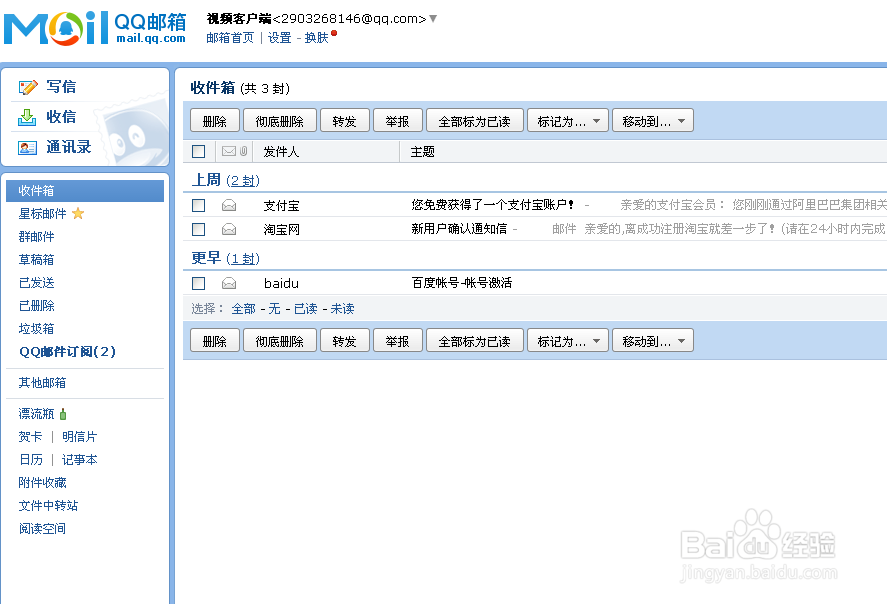The height and width of the screenshot is (604, 887).
Task: Select 无 in the 选择 row
Action: 274,309
